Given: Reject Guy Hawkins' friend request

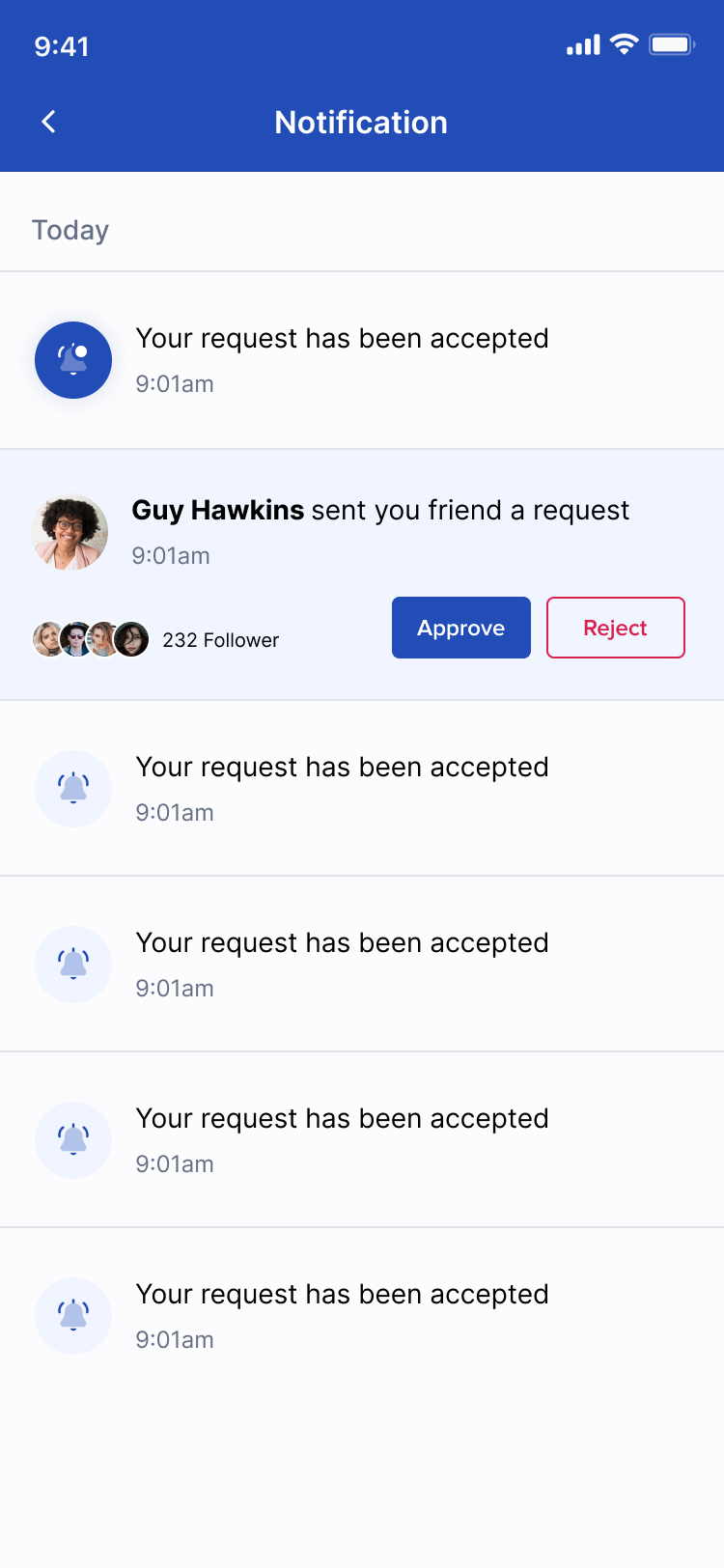Looking at the screenshot, I should point(616,628).
